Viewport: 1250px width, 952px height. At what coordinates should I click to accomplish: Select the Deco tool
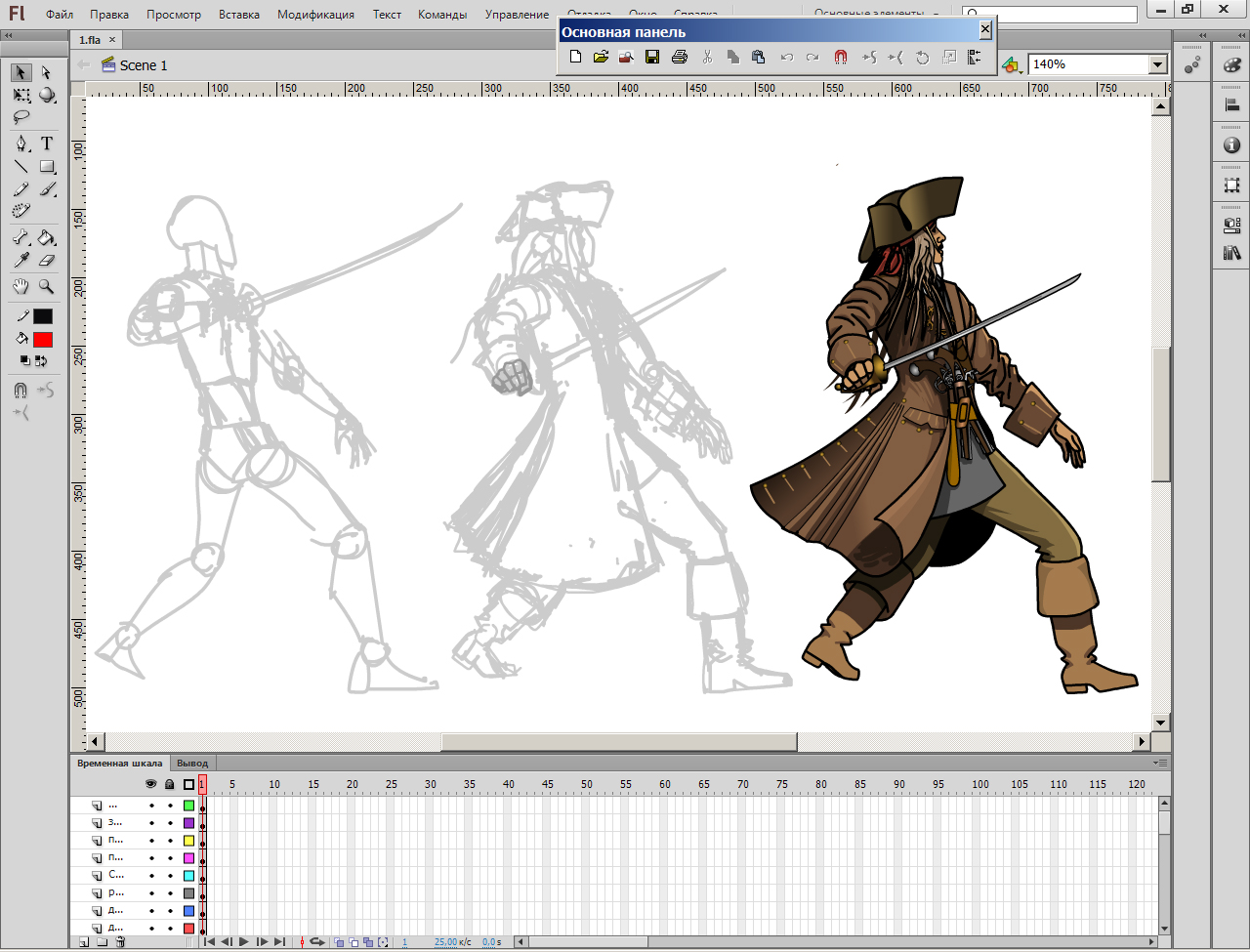click(x=21, y=211)
